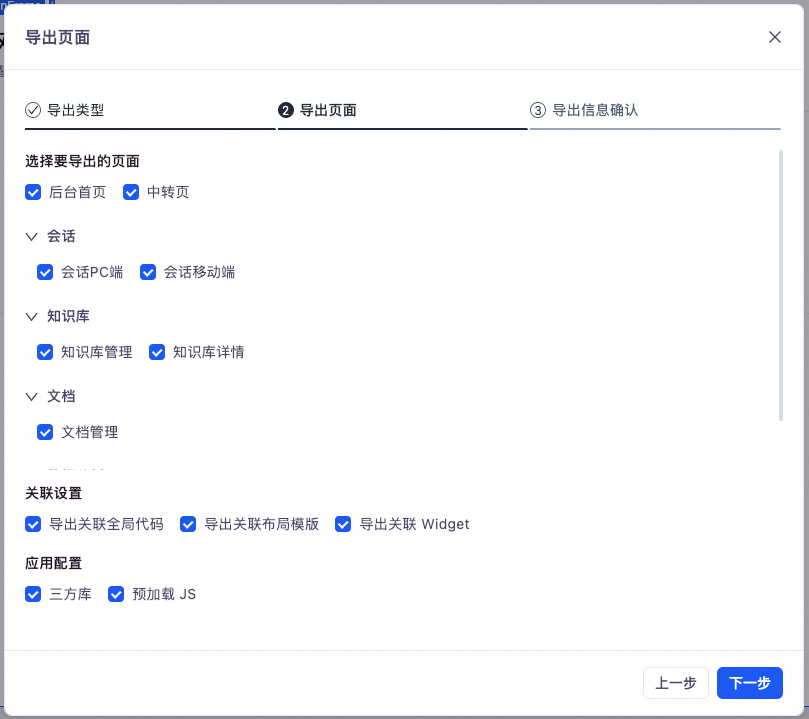Click the 下一步 button

click(x=749, y=683)
